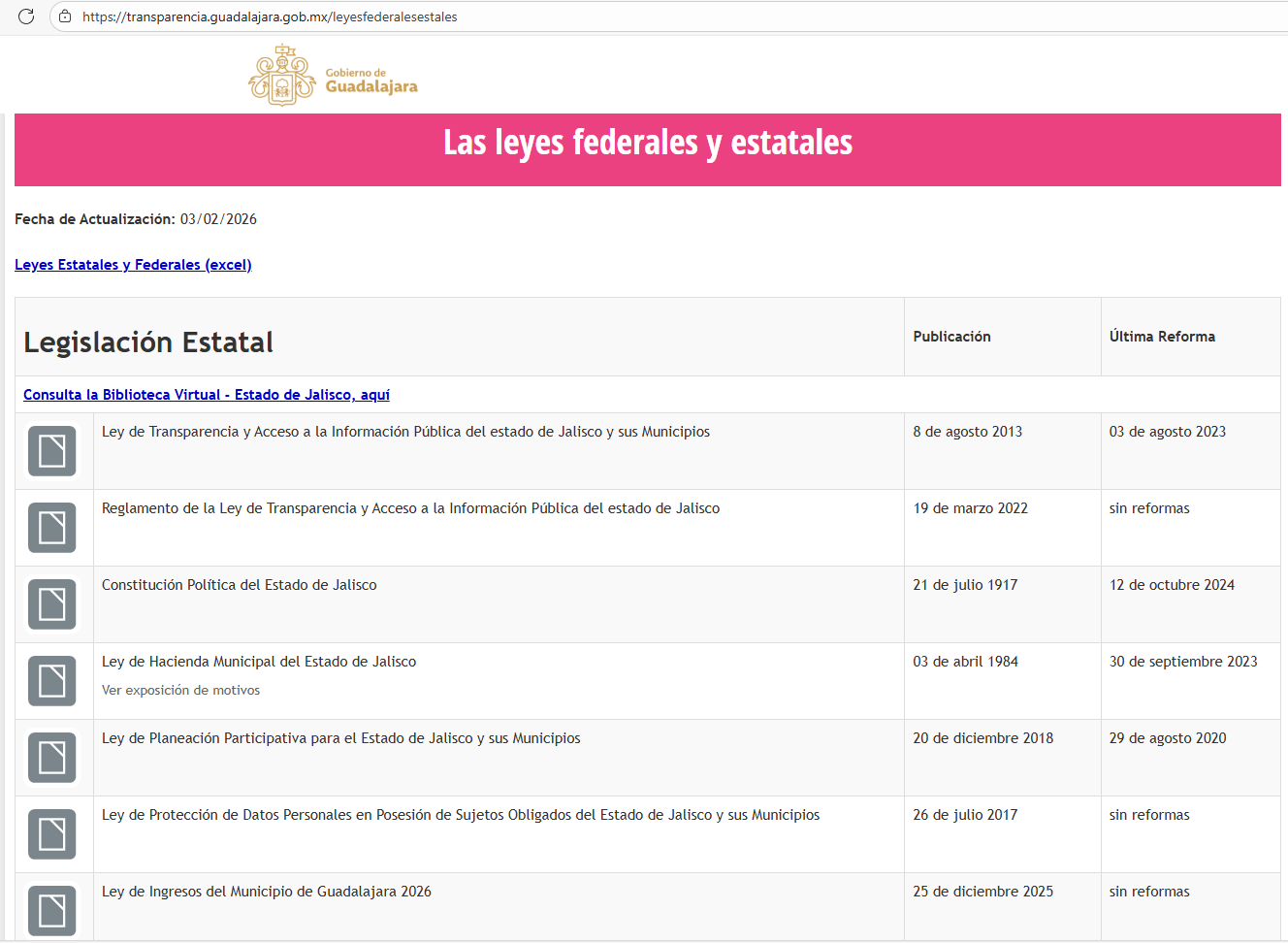Click sin reformas in the Reglamento row

click(x=1149, y=508)
